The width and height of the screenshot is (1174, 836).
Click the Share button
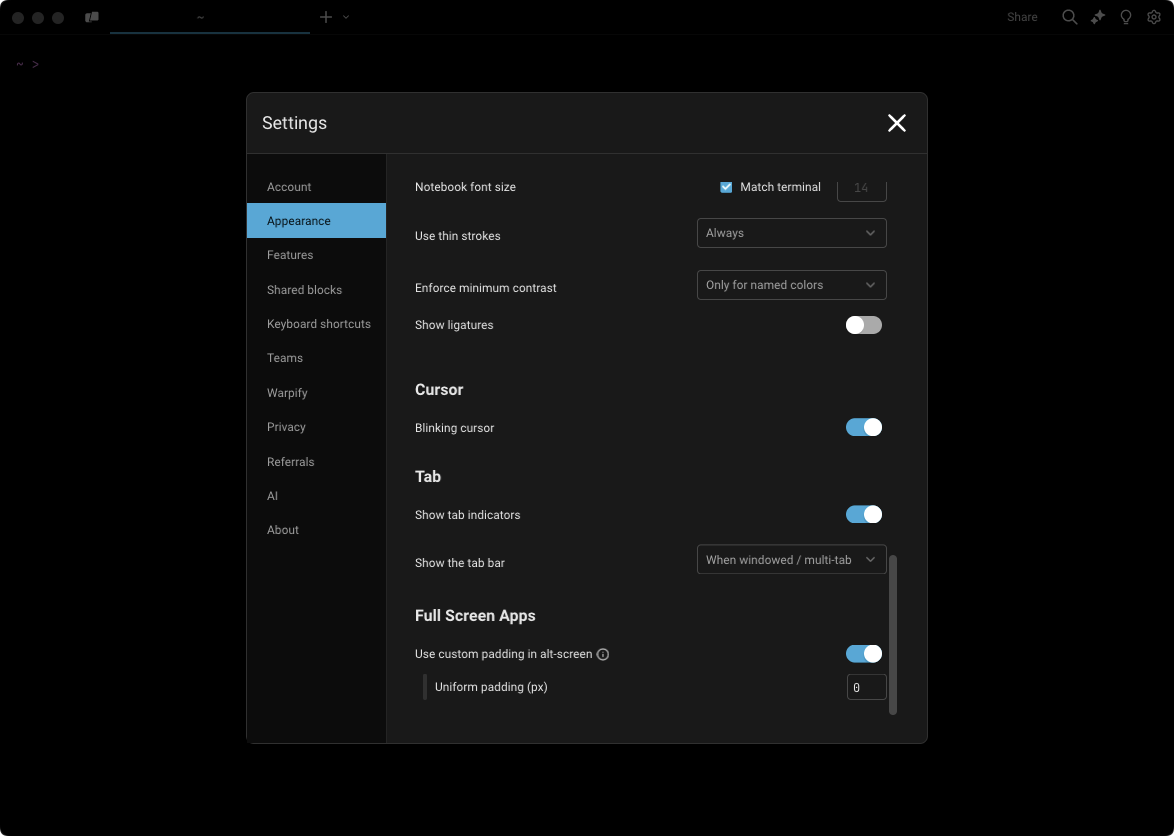point(1021,17)
